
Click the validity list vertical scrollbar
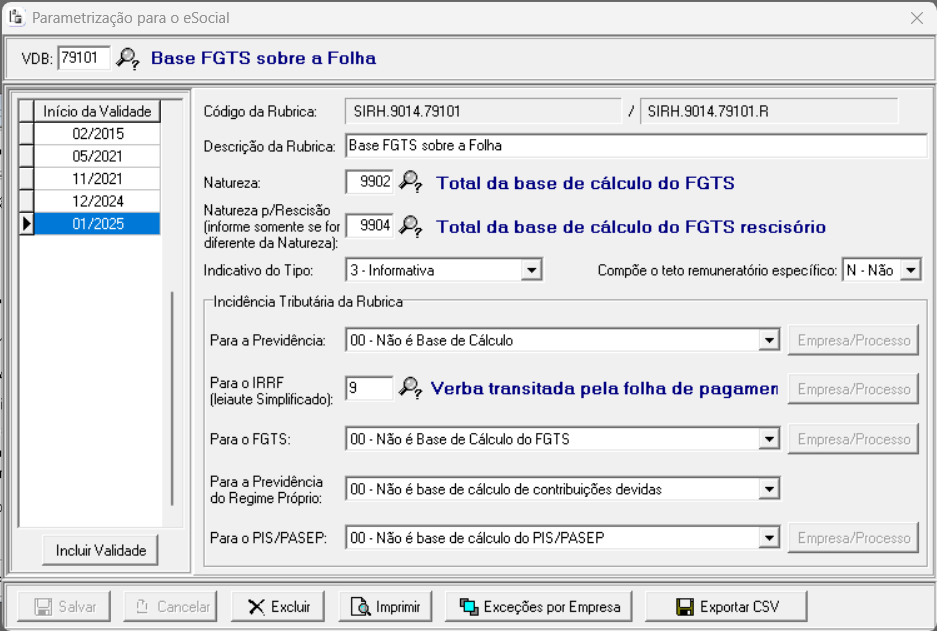174,400
